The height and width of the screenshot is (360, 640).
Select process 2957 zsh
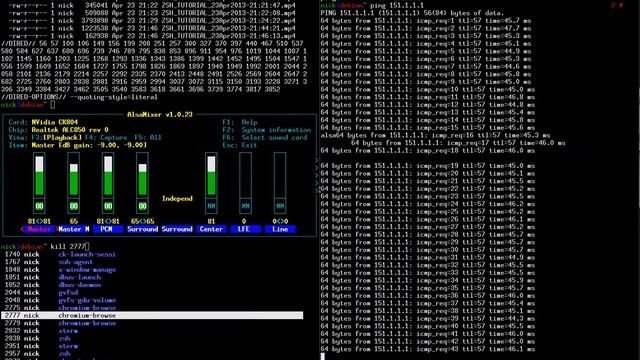coord(38,354)
